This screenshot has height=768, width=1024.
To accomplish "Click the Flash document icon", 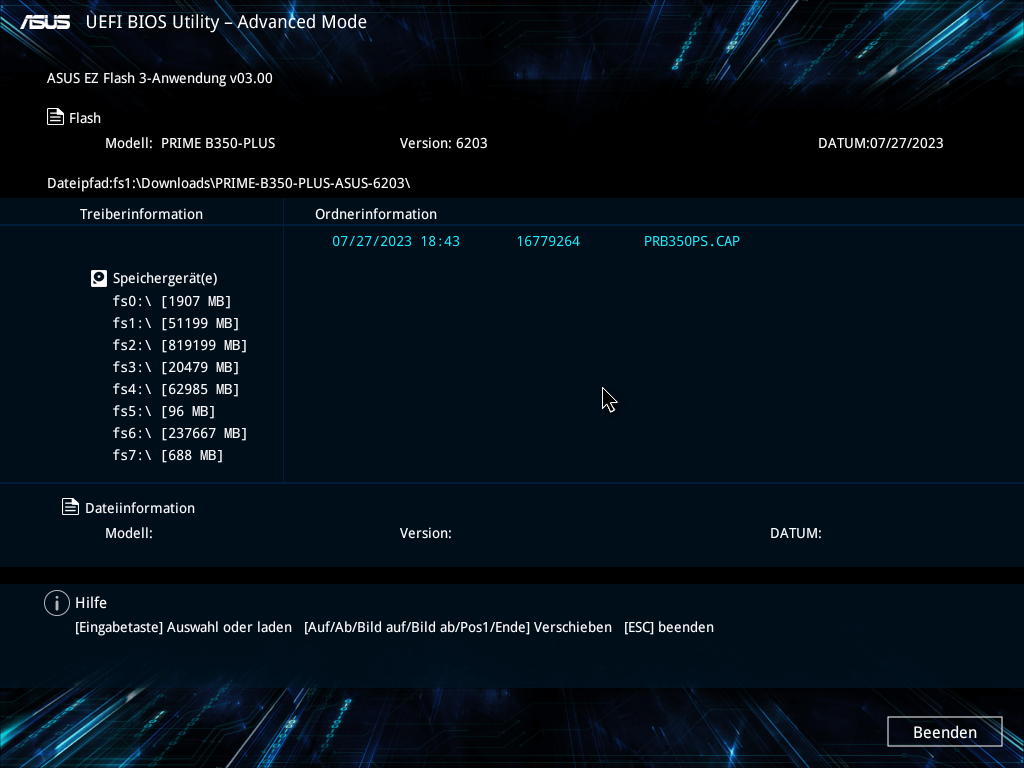I will tap(55, 117).
